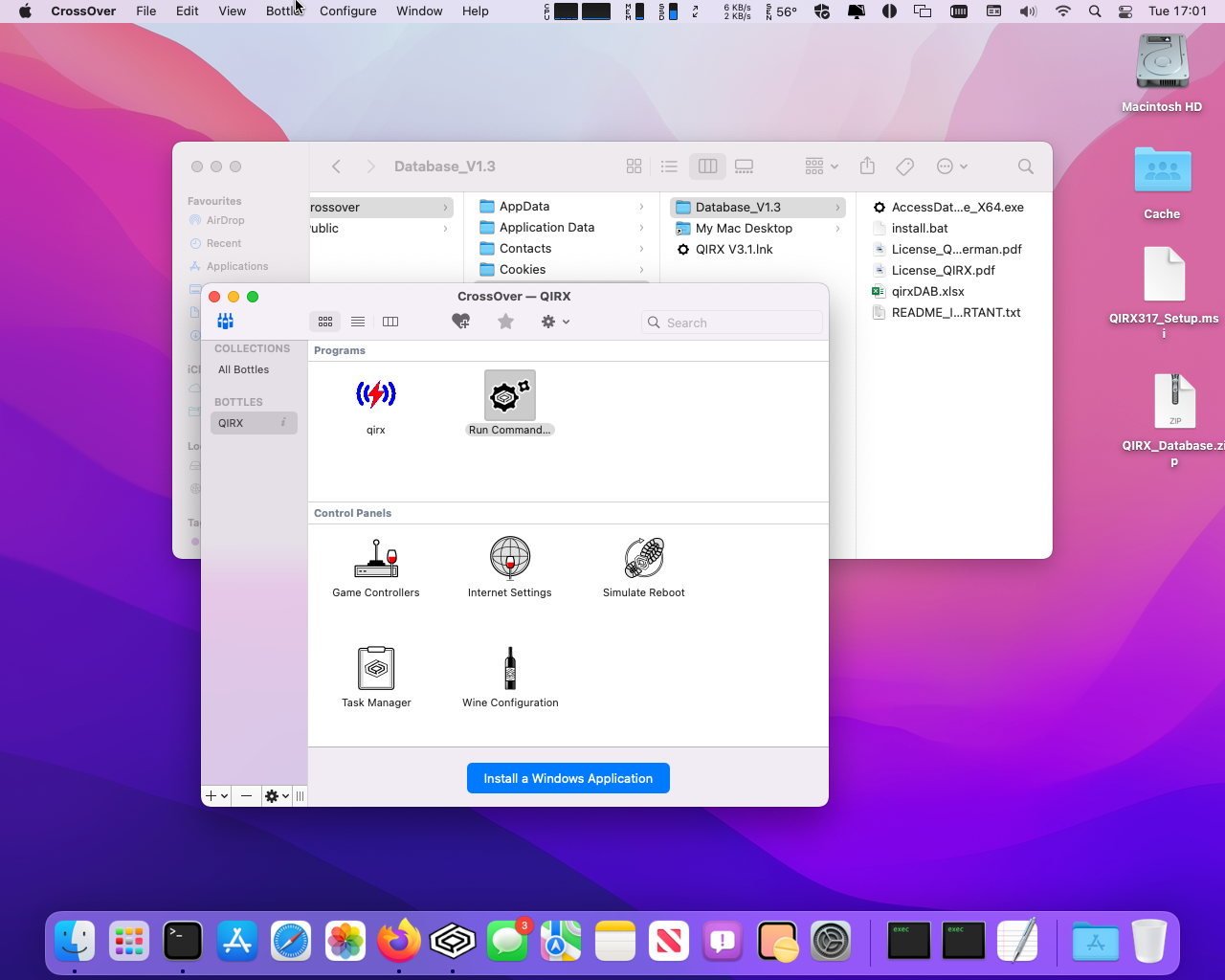Click the Finder share icon
The width and height of the screenshot is (1225, 980).
click(867, 167)
